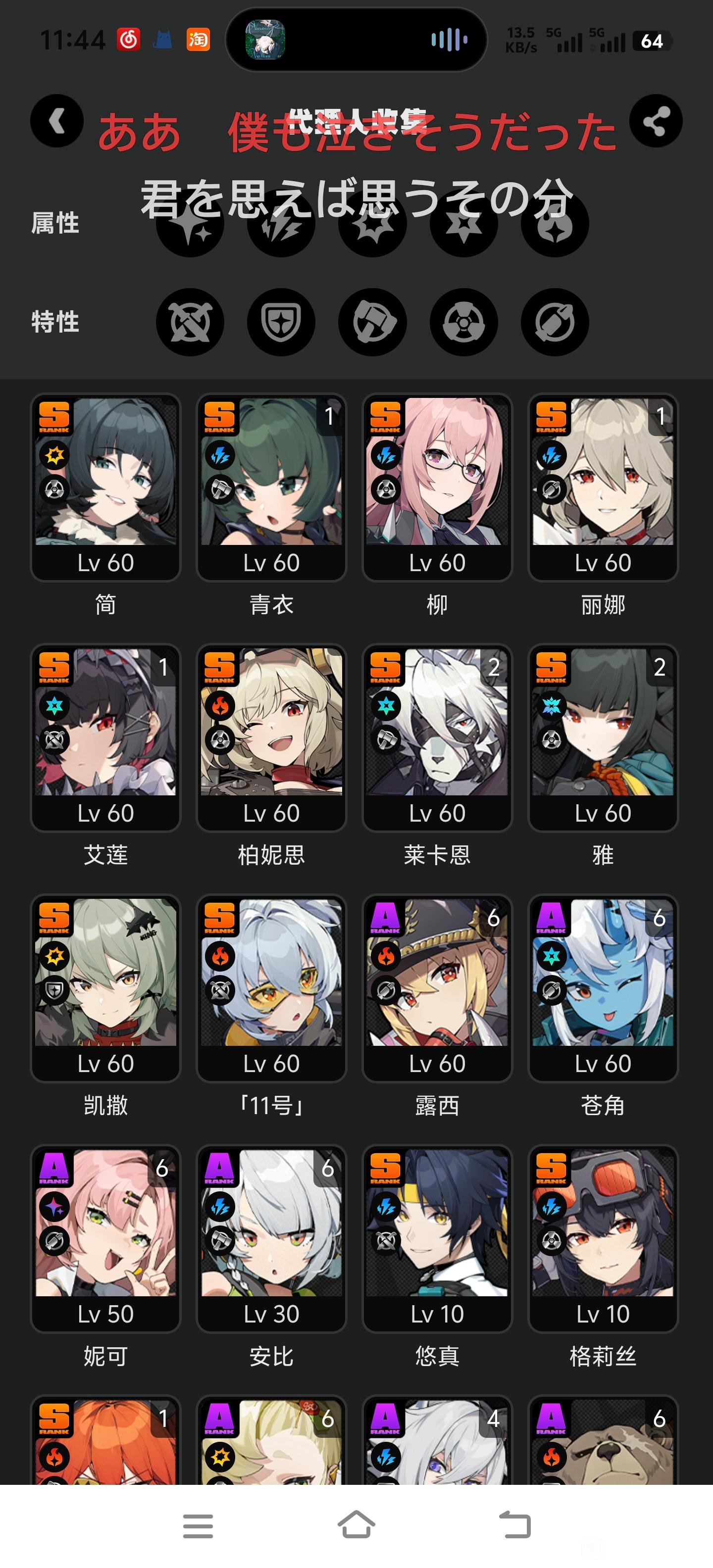Toggle the Defense shield specialty filter

coord(281,322)
